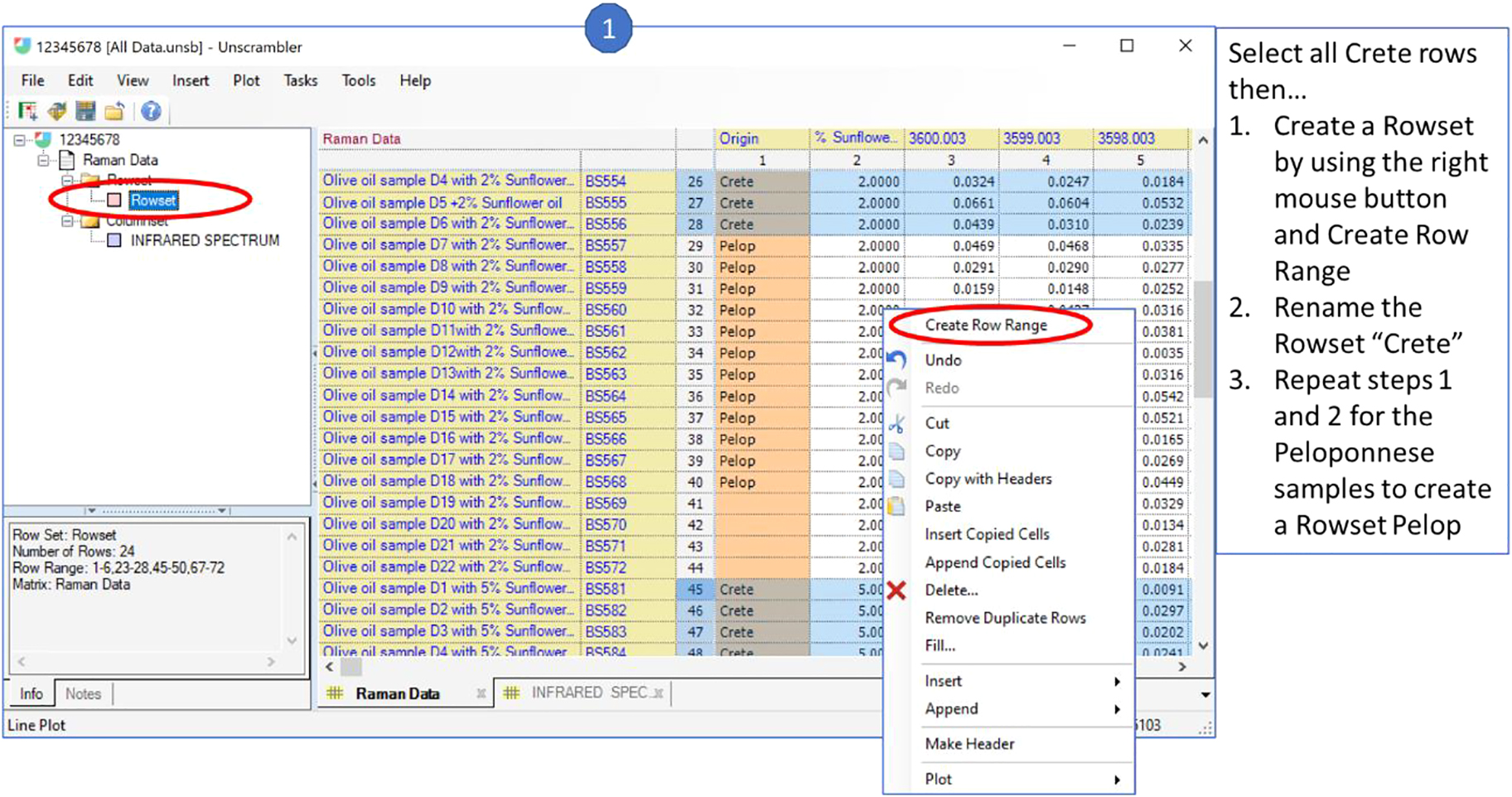The height and width of the screenshot is (797, 1512).
Task: Collapse the 12345678 project tree node
Action: click(x=20, y=140)
